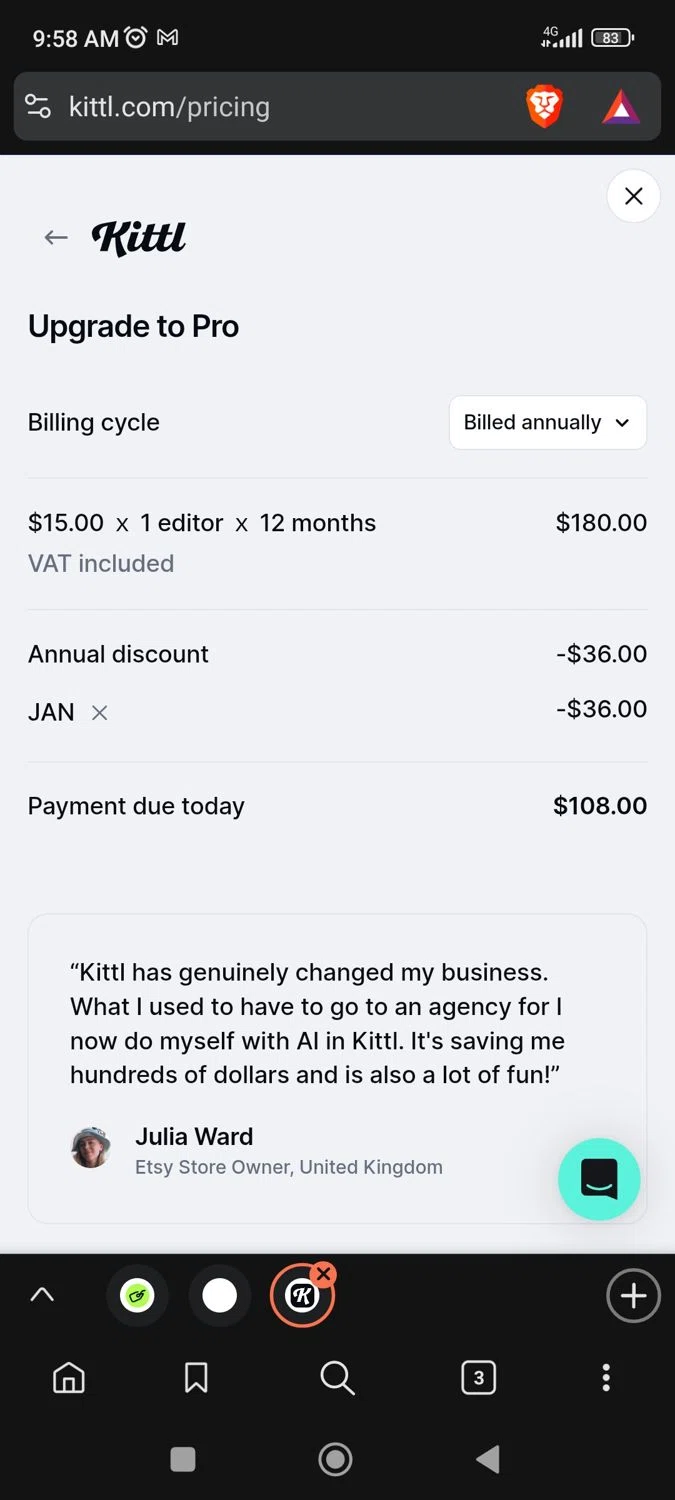The width and height of the screenshot is (675, 1500).
Task: Switch to the green icon tab
Action: (x=138, y=1296)
